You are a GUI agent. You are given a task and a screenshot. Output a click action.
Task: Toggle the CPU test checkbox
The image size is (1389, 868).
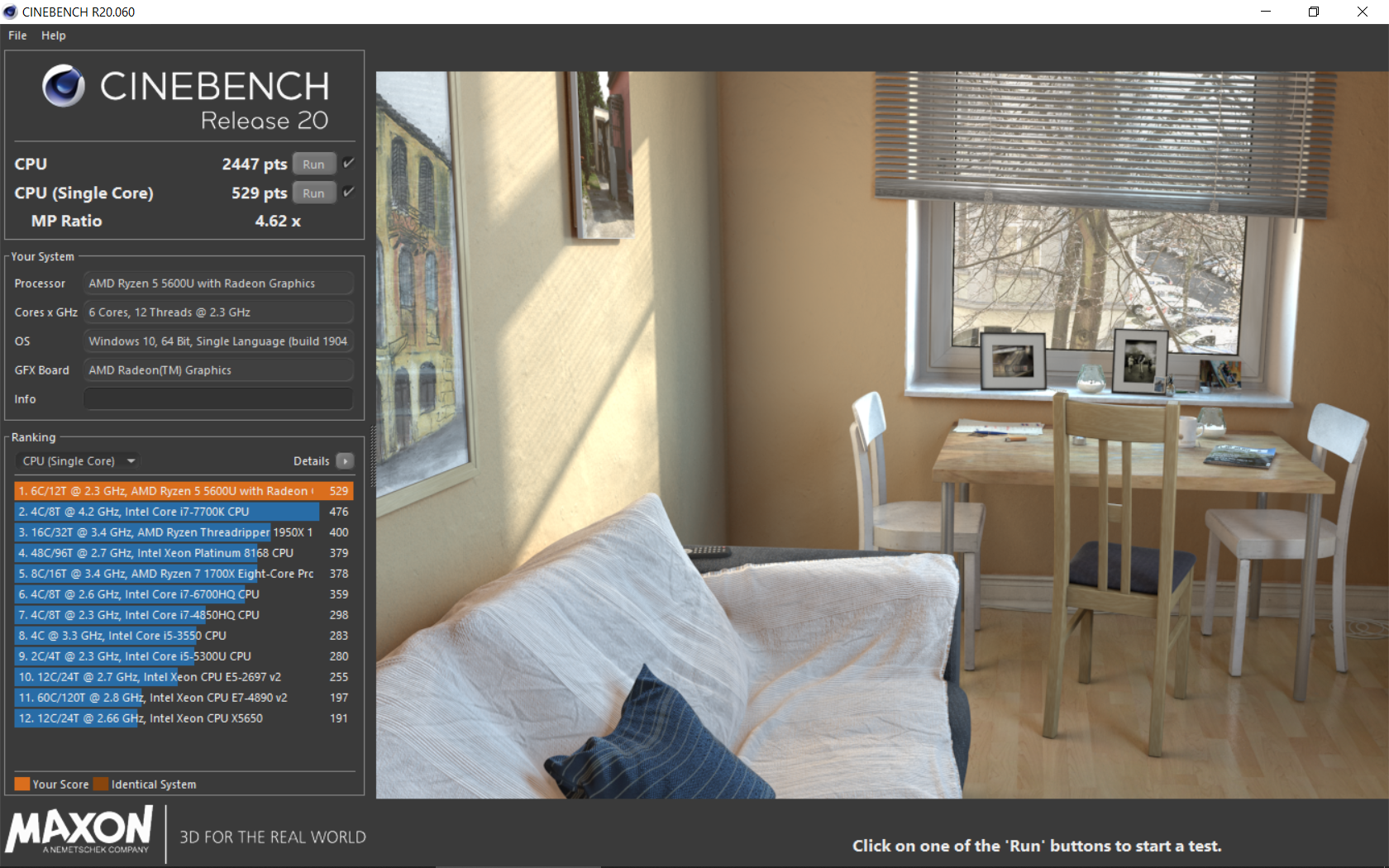(349, 164)
